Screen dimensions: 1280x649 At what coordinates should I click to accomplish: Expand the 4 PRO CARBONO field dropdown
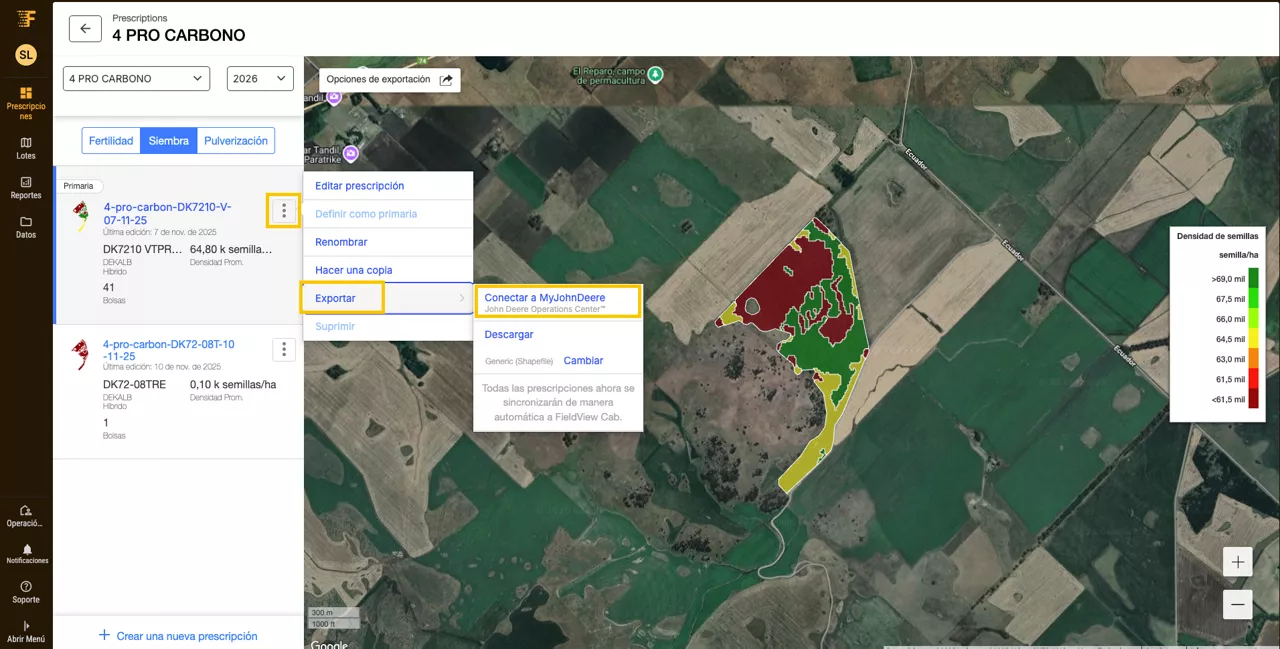[136, 79]
